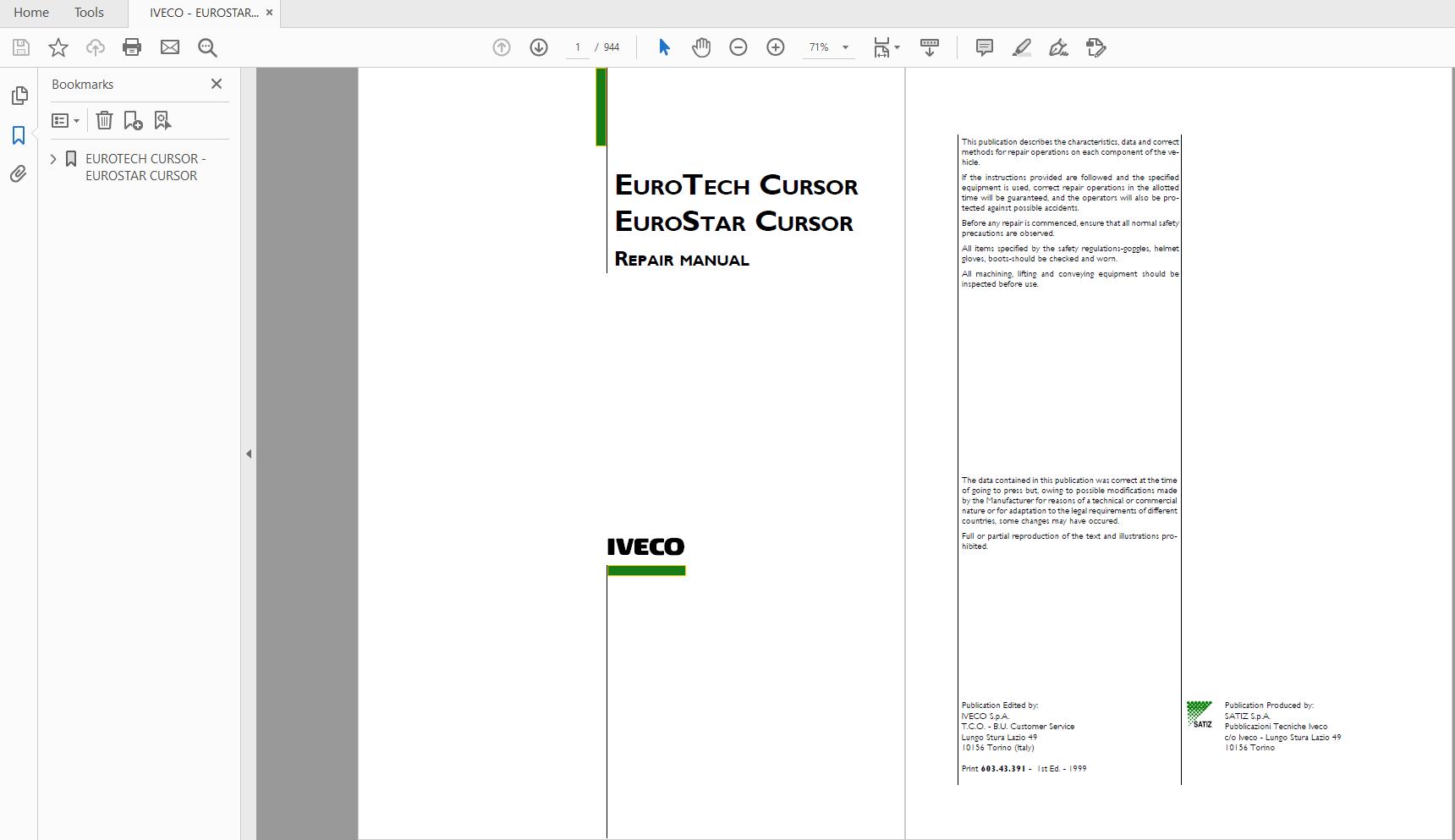Image resolution: width=1455 pixels, height=840 pixels.
Task: Open the bookmark options menu
Action: [66, 120]
